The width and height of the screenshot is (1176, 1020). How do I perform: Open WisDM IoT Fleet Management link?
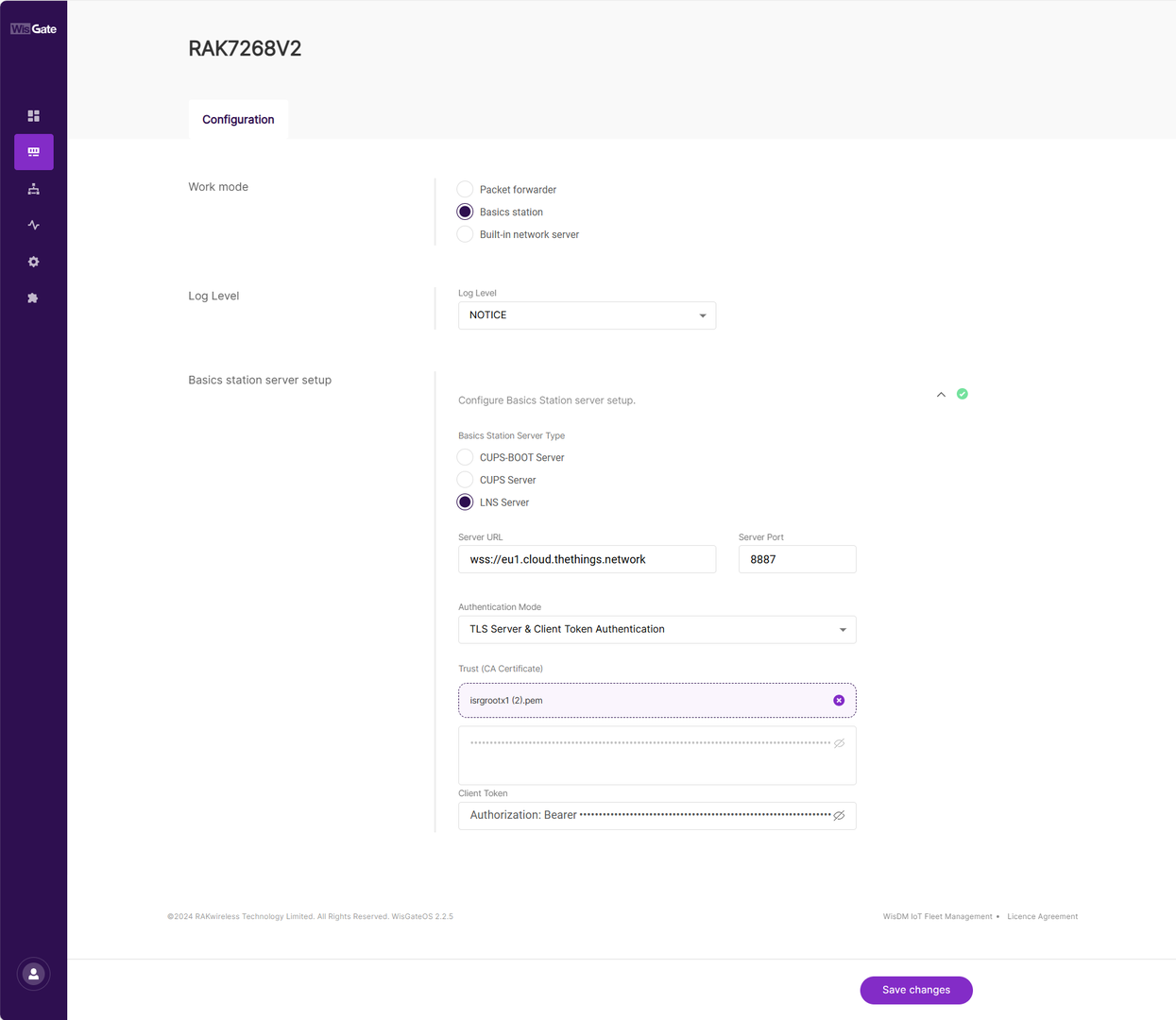coord(937,916)
